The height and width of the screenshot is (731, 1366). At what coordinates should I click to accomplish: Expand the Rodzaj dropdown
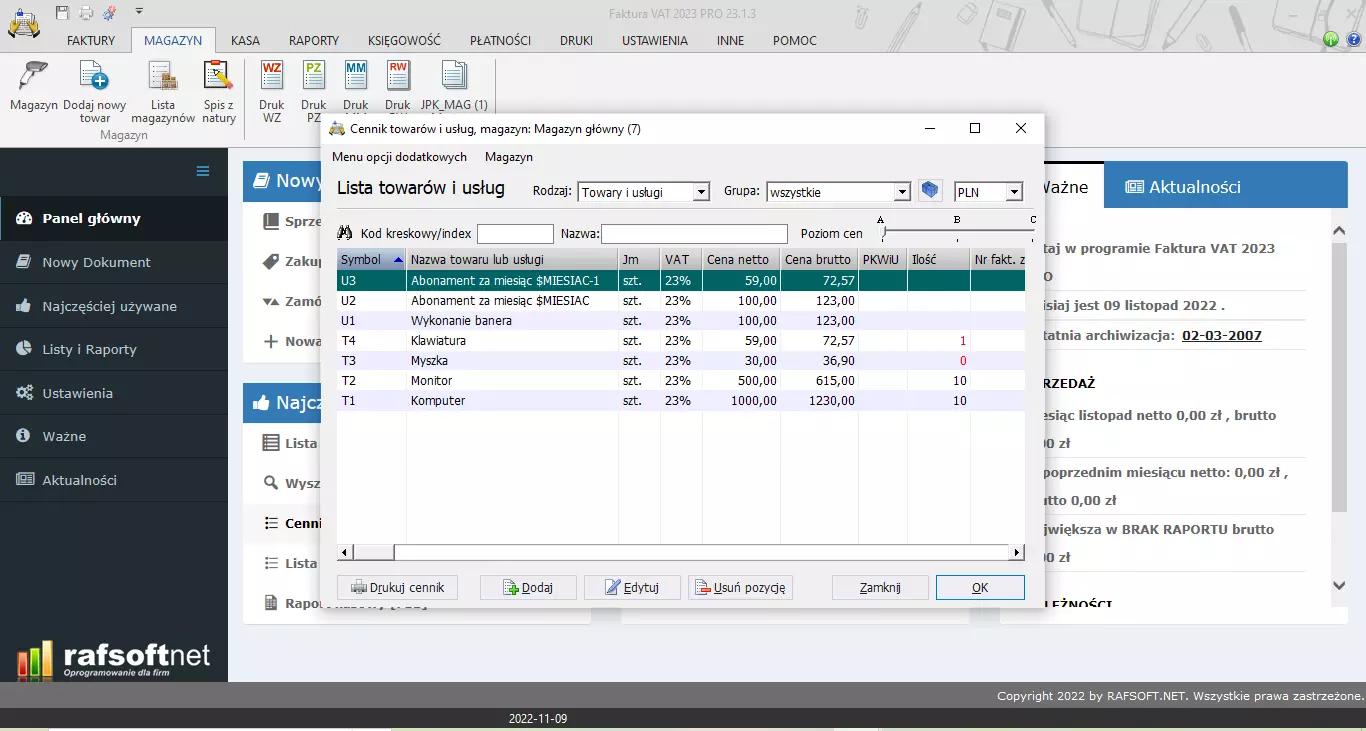(701, 192)
